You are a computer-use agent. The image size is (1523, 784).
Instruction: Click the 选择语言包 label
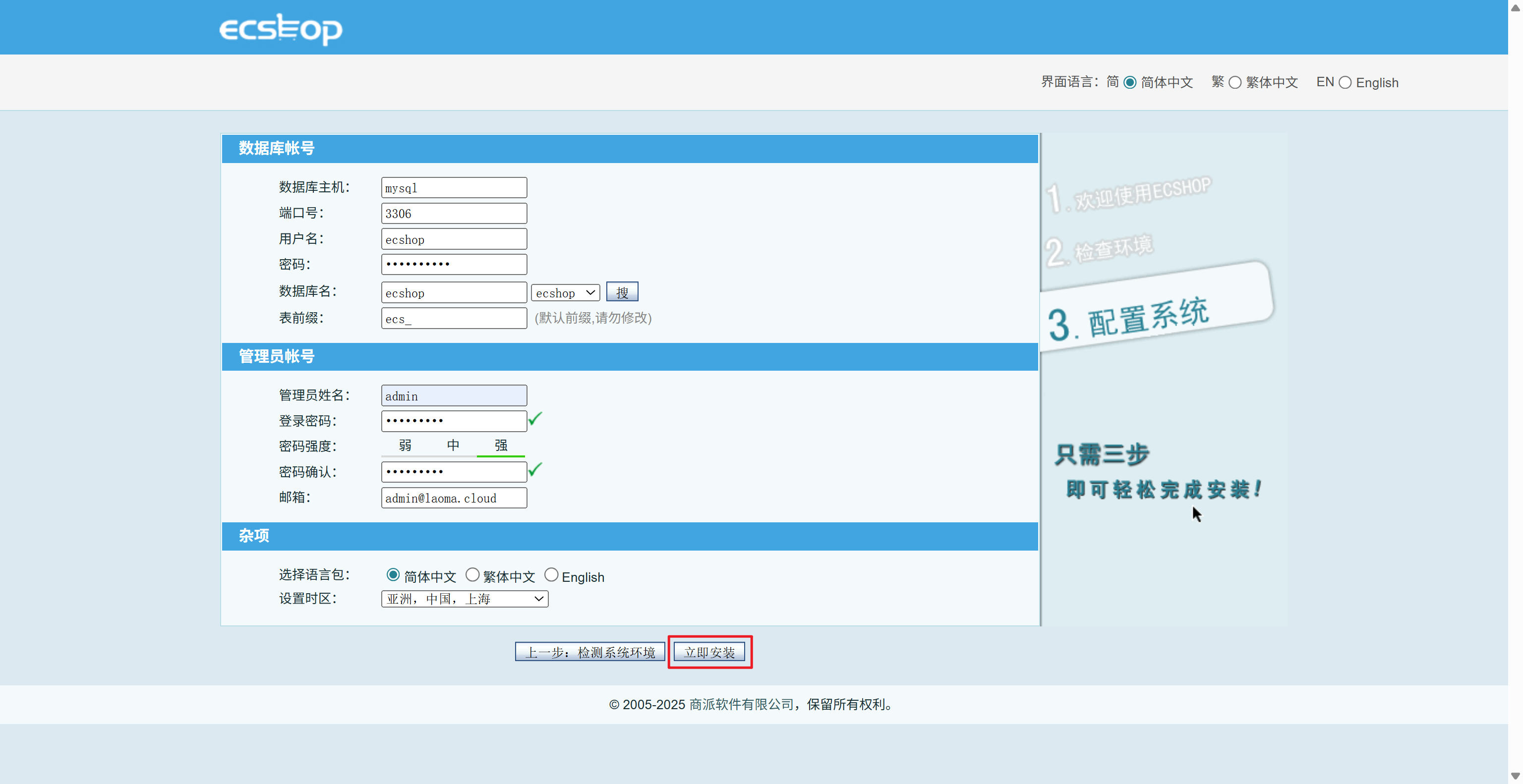point(314,575)
